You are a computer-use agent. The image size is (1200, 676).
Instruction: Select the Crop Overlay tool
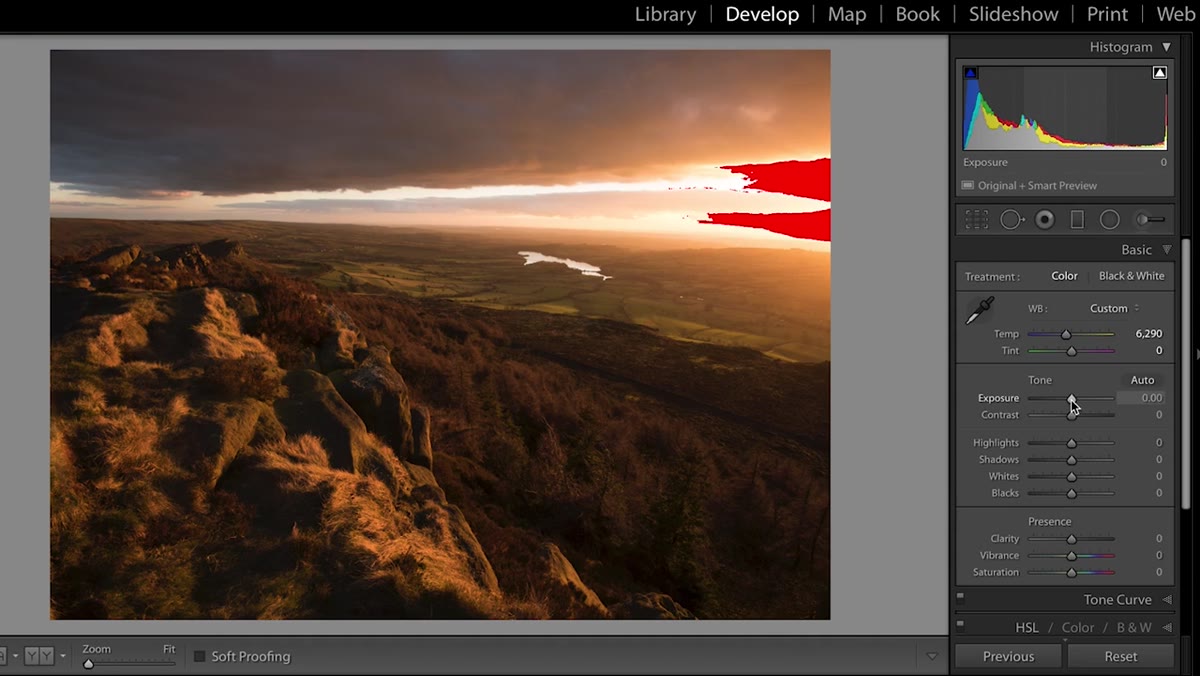tap(977, 219)
